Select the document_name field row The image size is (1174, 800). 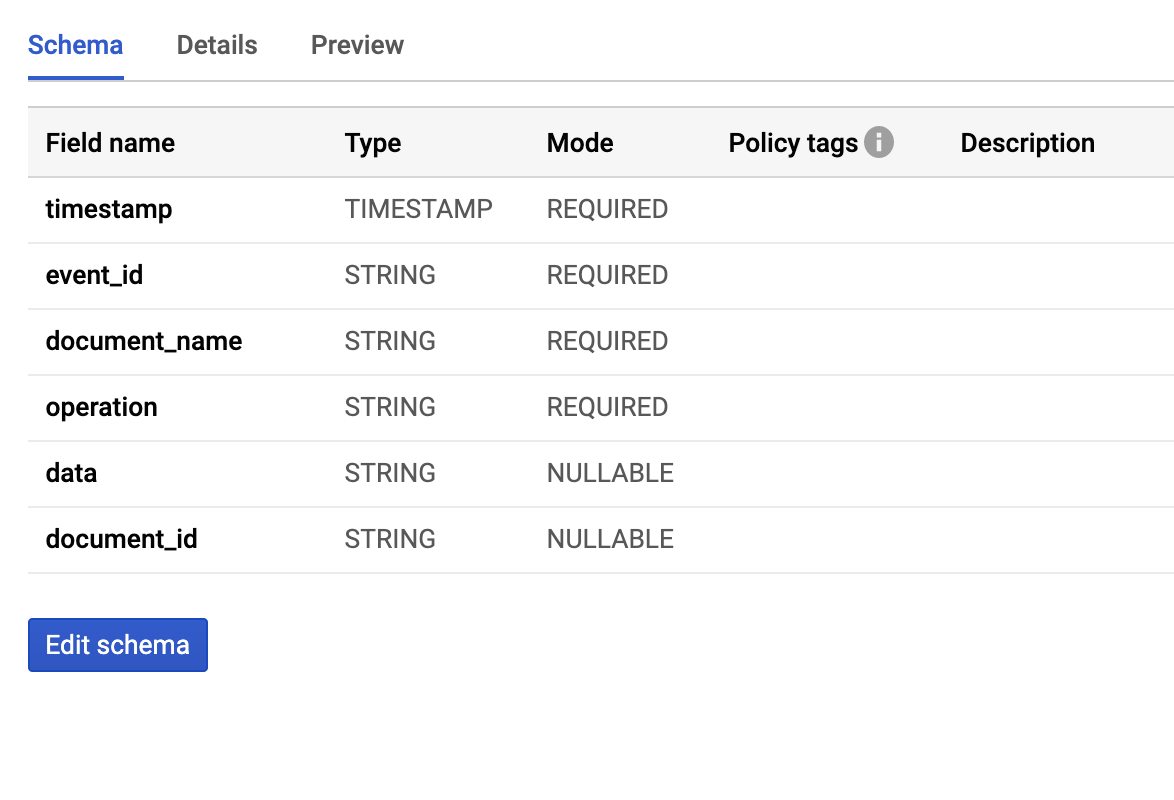click(143, 341)
